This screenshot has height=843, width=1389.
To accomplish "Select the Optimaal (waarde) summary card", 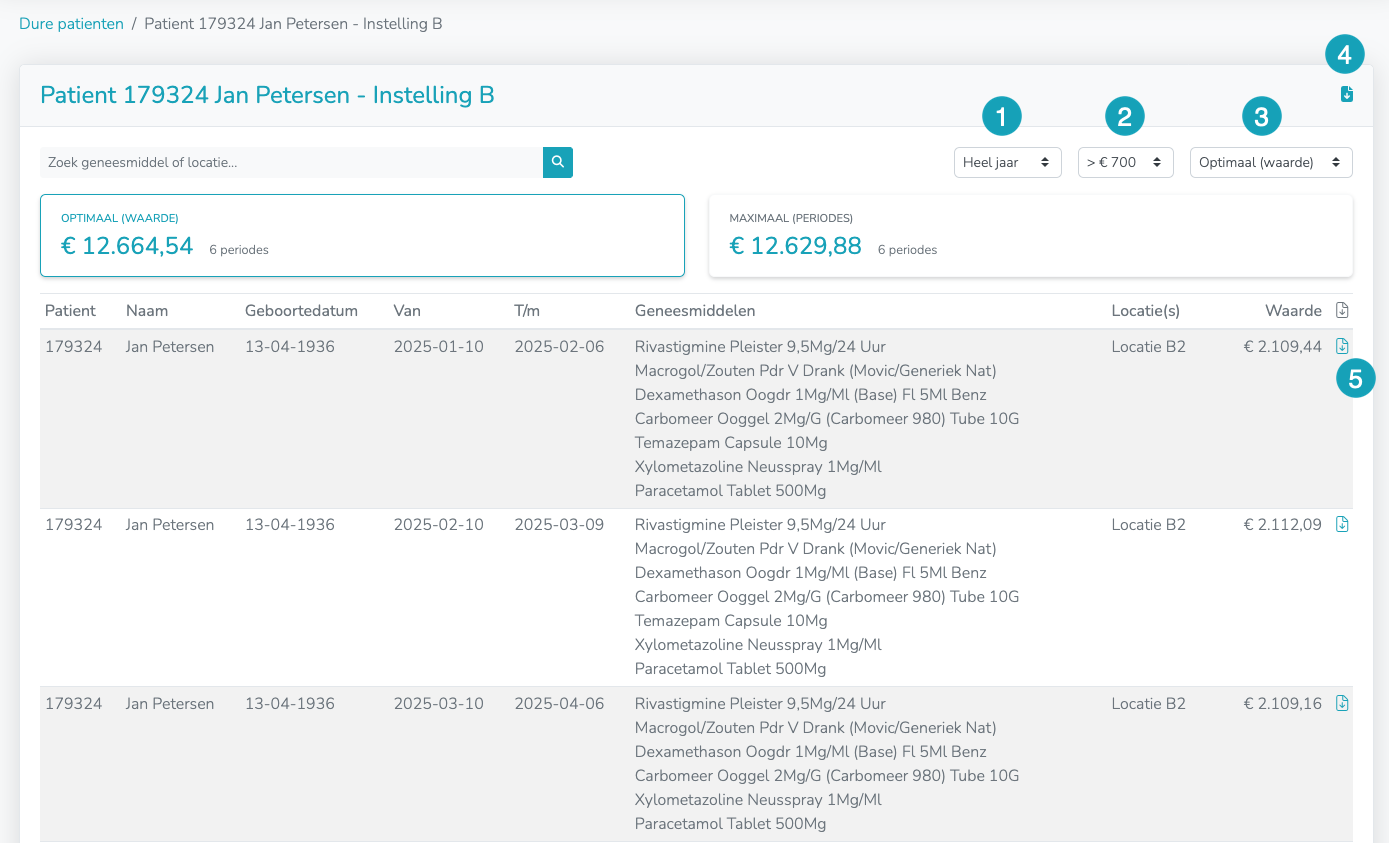I will click(362, 235).
